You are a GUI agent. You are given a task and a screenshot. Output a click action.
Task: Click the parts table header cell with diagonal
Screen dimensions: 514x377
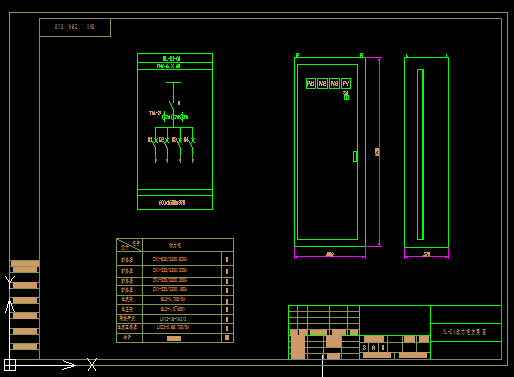coord(129,245)
